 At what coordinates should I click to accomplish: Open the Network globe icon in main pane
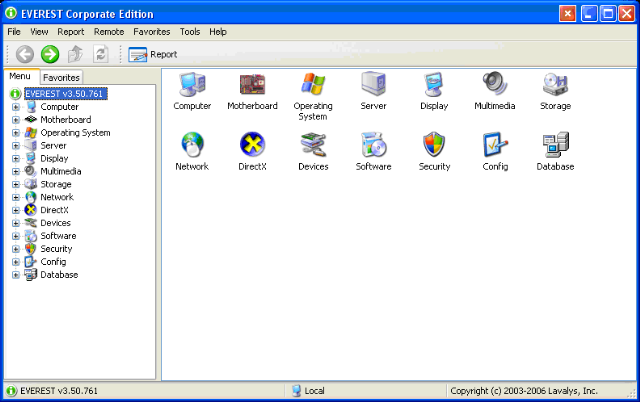click(x=192, y=144)
